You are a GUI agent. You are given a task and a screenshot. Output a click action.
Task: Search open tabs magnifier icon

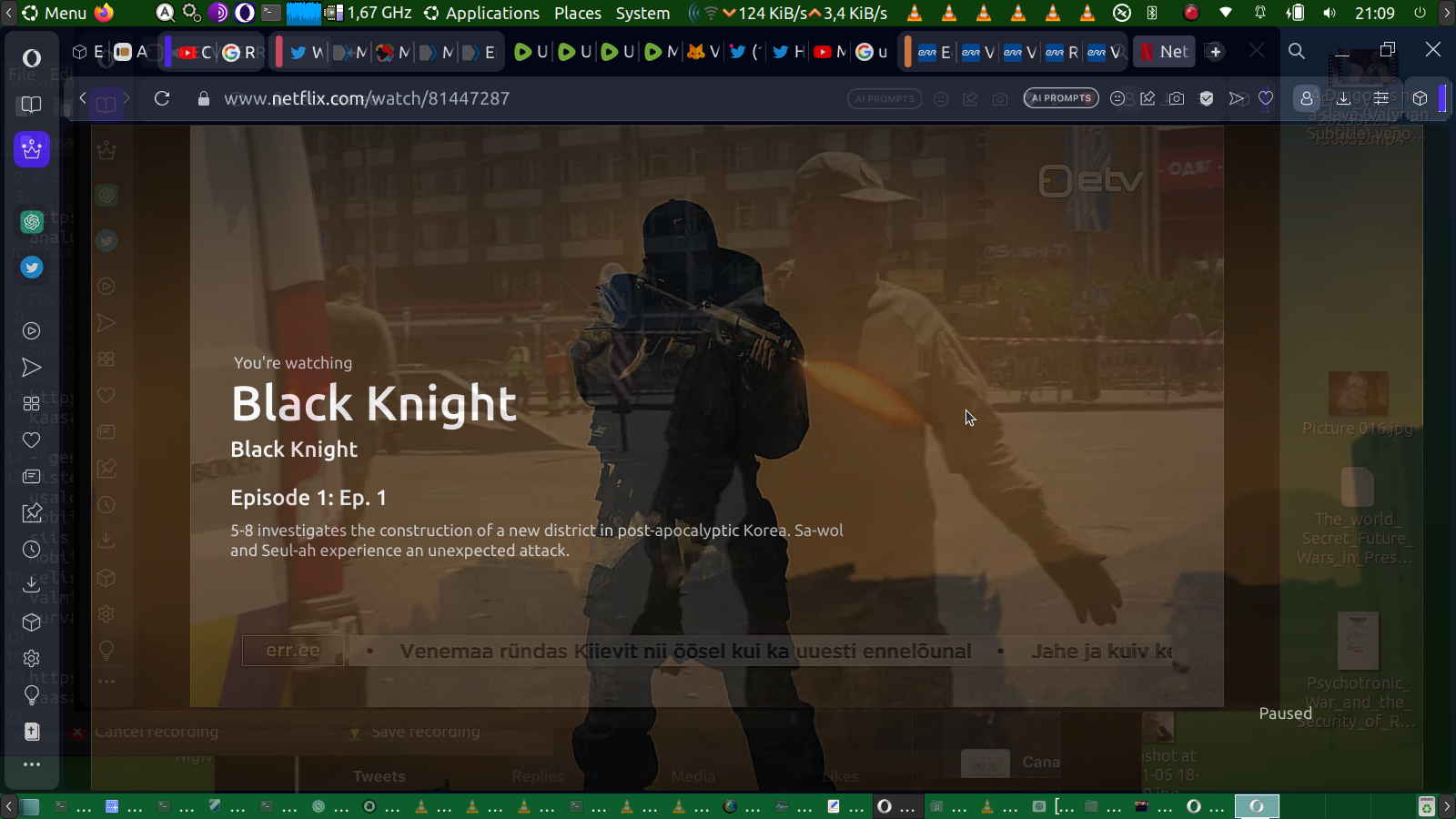(x=1297, y=52)
